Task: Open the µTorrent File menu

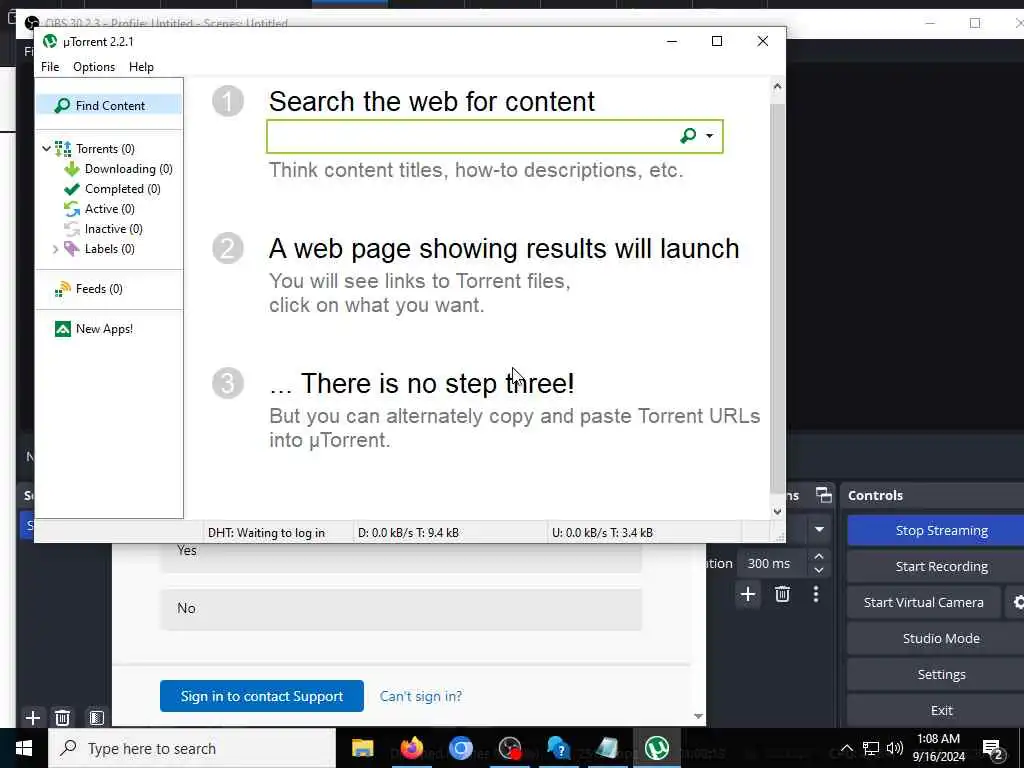Action: 50,67
